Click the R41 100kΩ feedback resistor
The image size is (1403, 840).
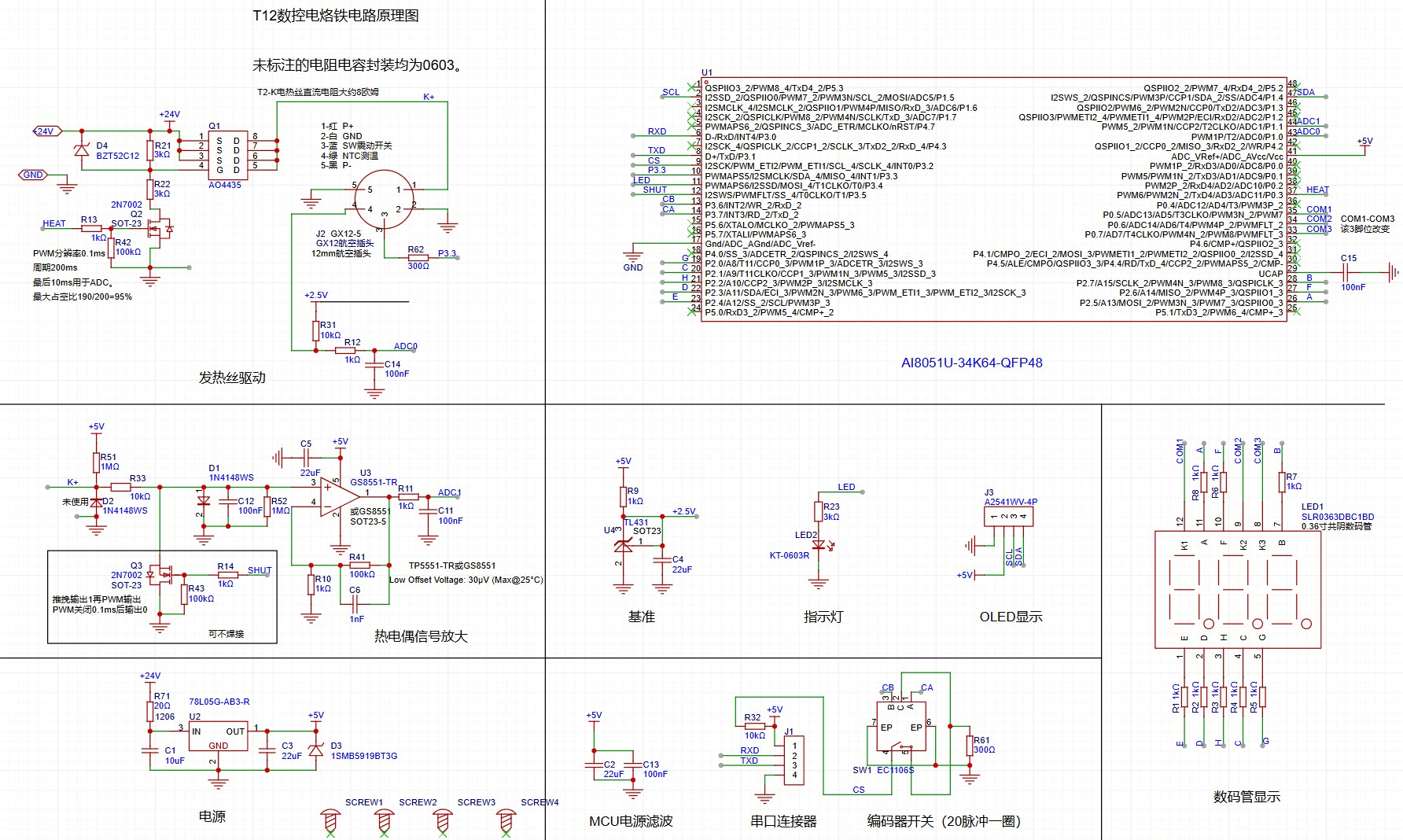(x=359, y=566)
